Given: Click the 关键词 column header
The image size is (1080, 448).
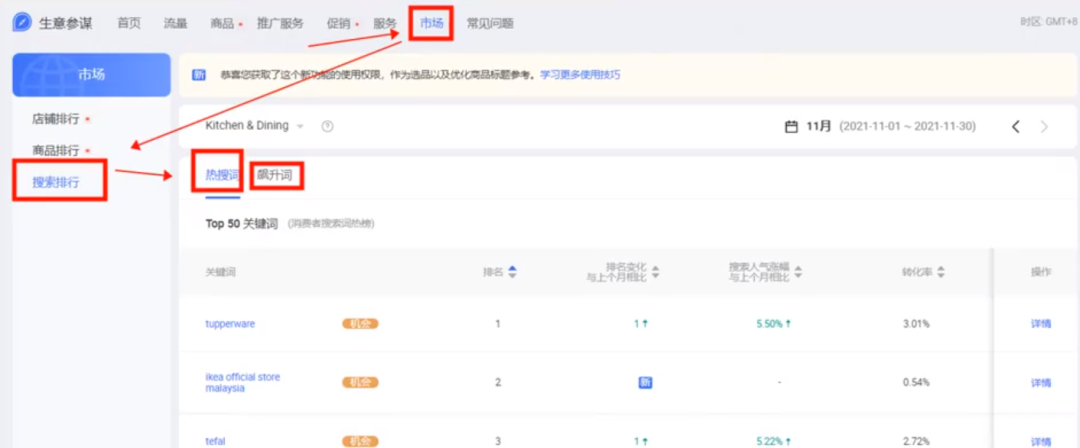Looking at the screenshot, I should (x=220, y=272).
